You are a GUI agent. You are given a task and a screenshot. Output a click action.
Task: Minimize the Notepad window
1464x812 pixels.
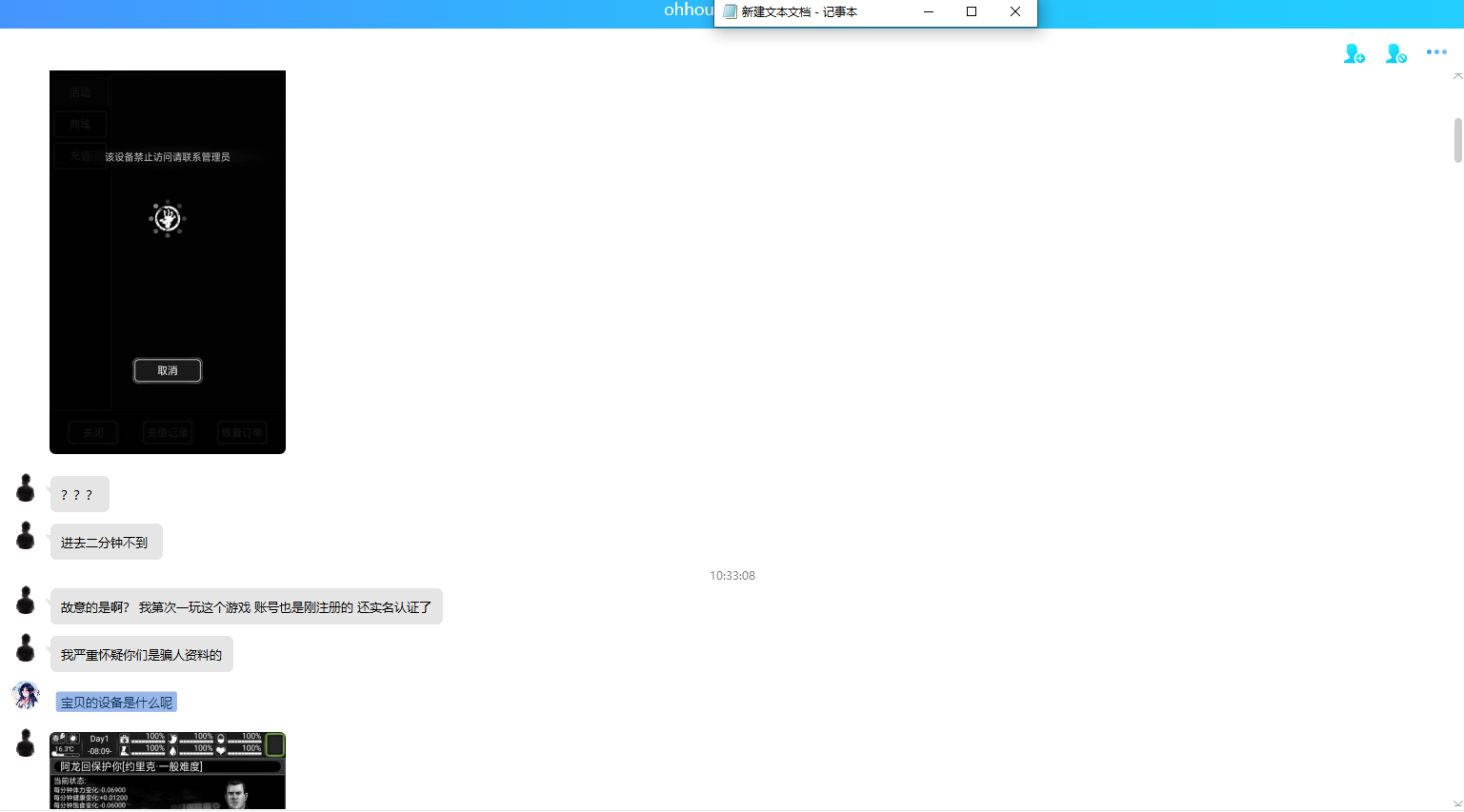[x=928, y=11]
